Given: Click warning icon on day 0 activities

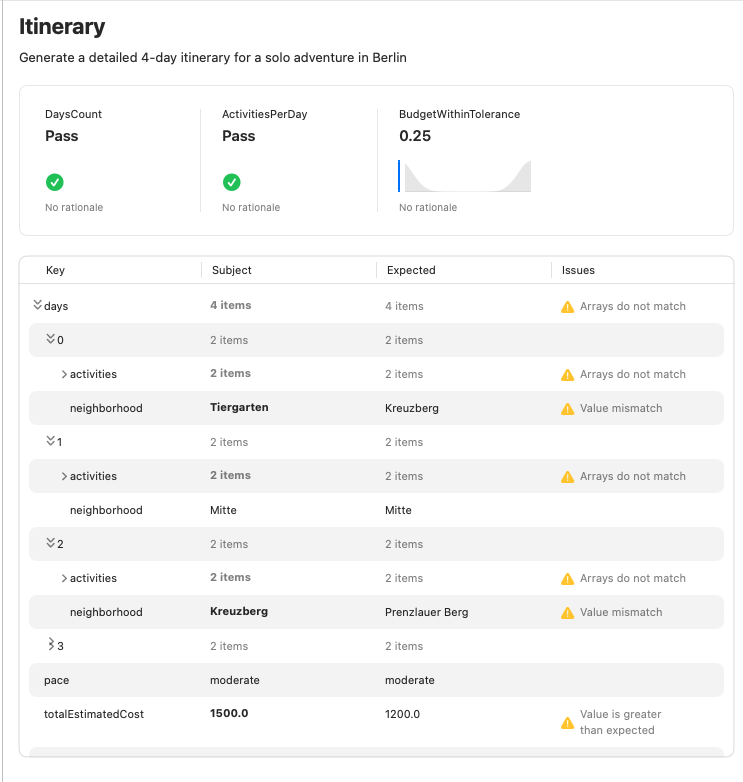Looking at the screenshot, I should click(567, 375).
